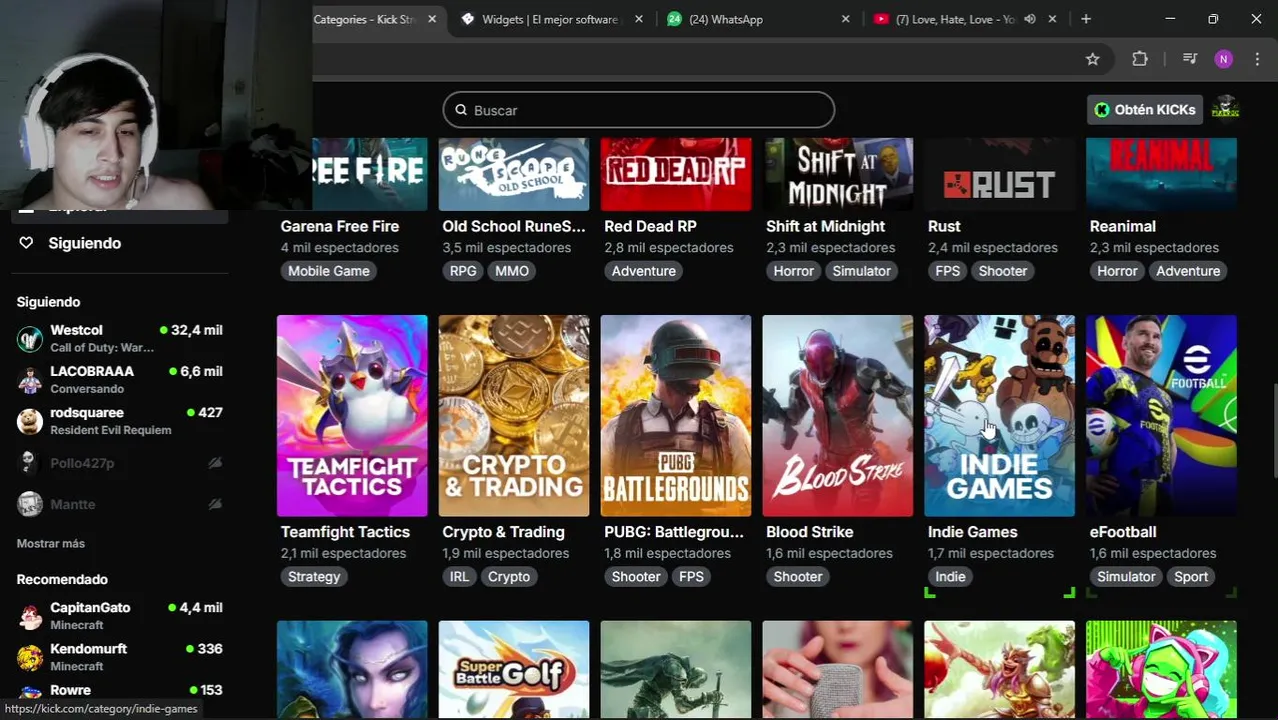Open the Super Battle Golf thumbnail
Viewport: 1278px width, 720px height.
point(514,670)
